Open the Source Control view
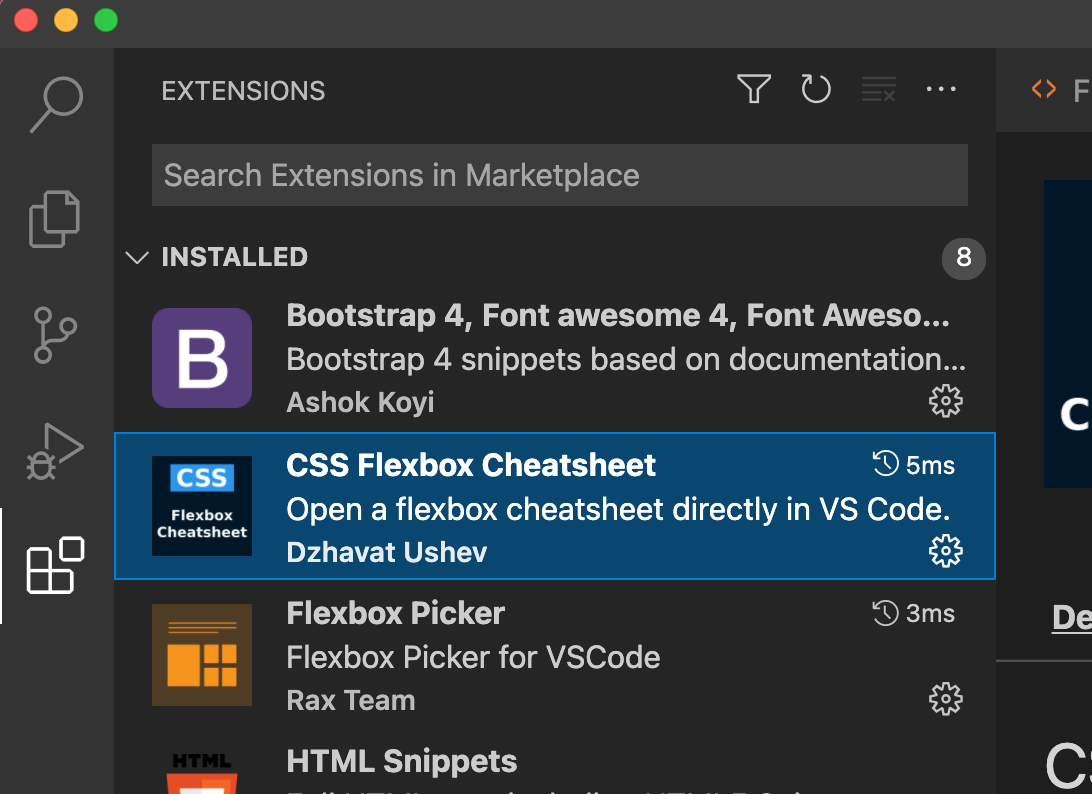1092x794 pixels. pos(55,335)
